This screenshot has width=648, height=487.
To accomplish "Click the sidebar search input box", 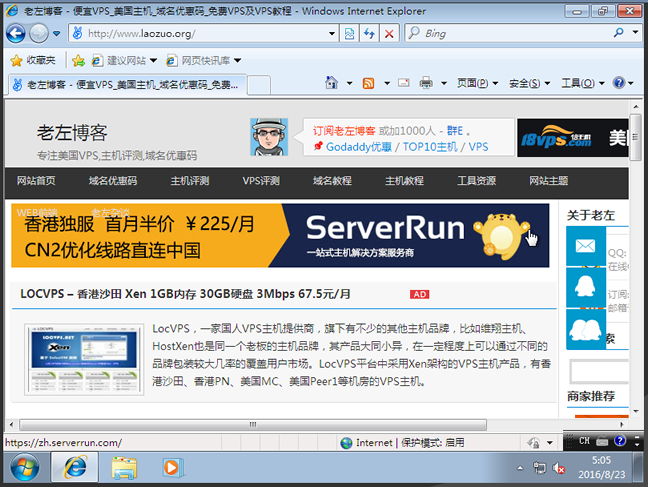I will 599,371.
